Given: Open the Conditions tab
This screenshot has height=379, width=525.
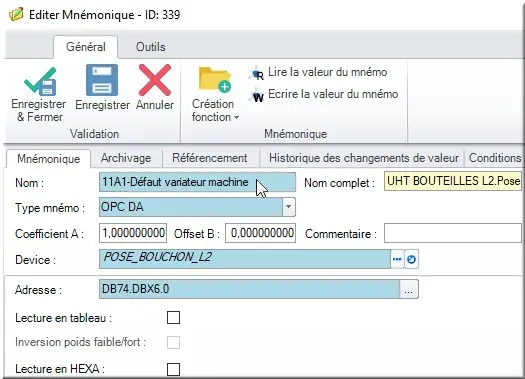Looking at the screenshot, I should click(495, 158).
